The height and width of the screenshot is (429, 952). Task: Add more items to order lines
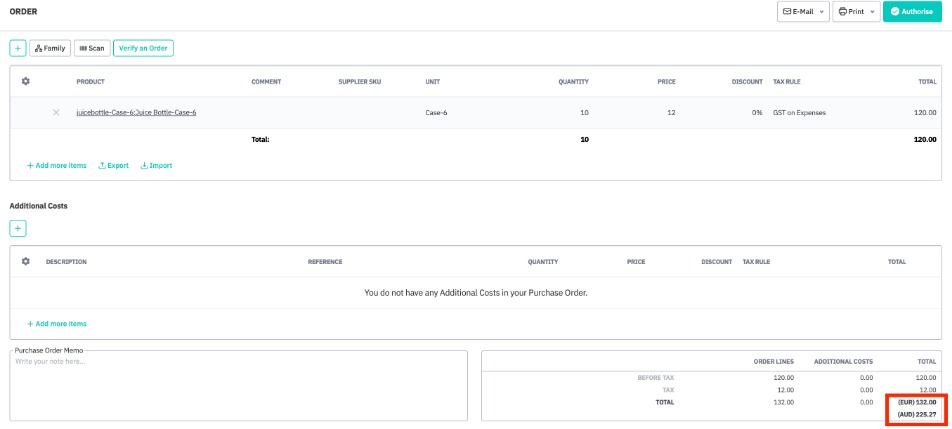57,165
